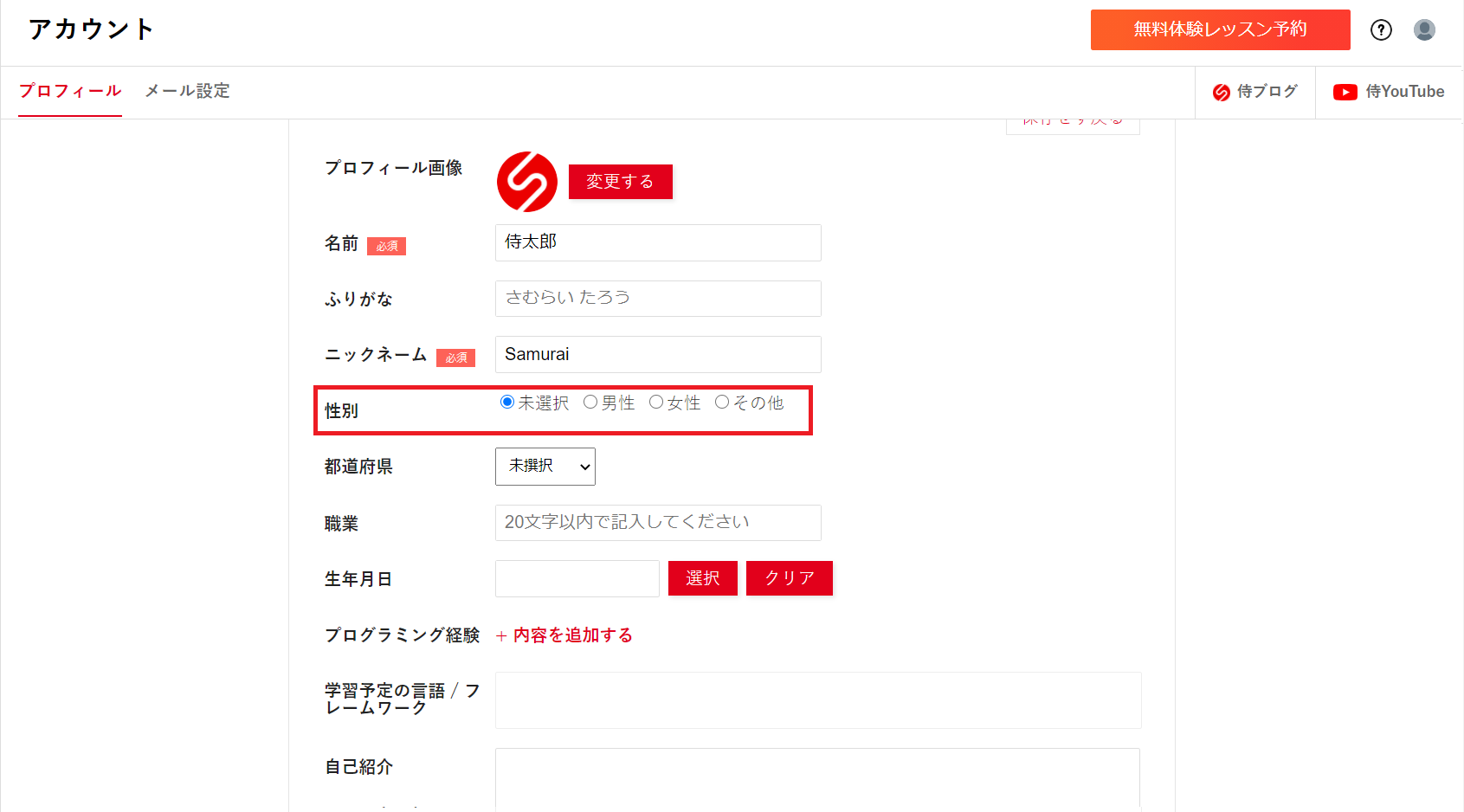Viewport: 1464px width, 812px height.
Task: Click the 侍YouTube play icon
Action: (x=1345, y=93)
